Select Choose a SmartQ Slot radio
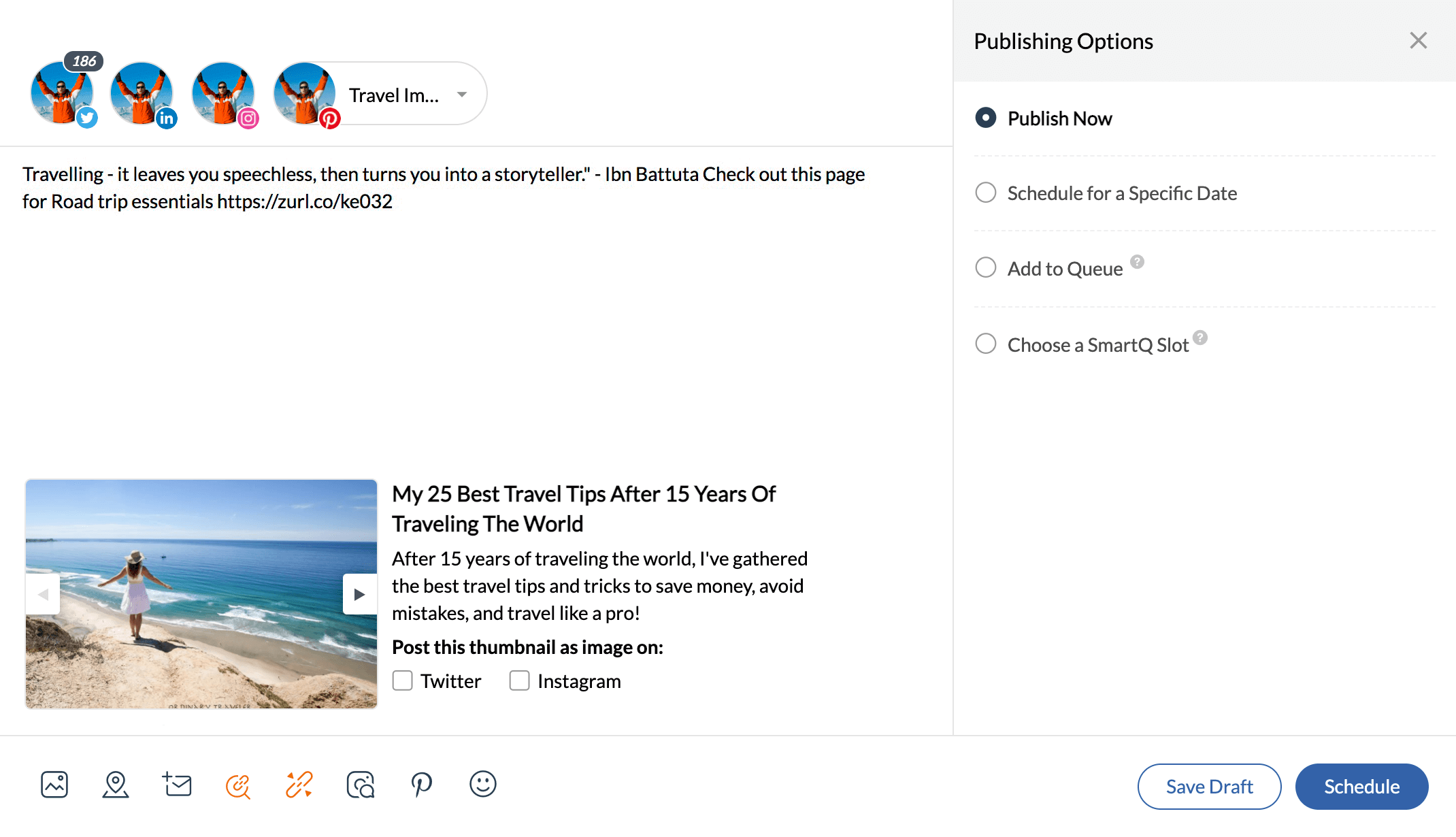The width and height of the screenshot is (1456, 837). 986,344
